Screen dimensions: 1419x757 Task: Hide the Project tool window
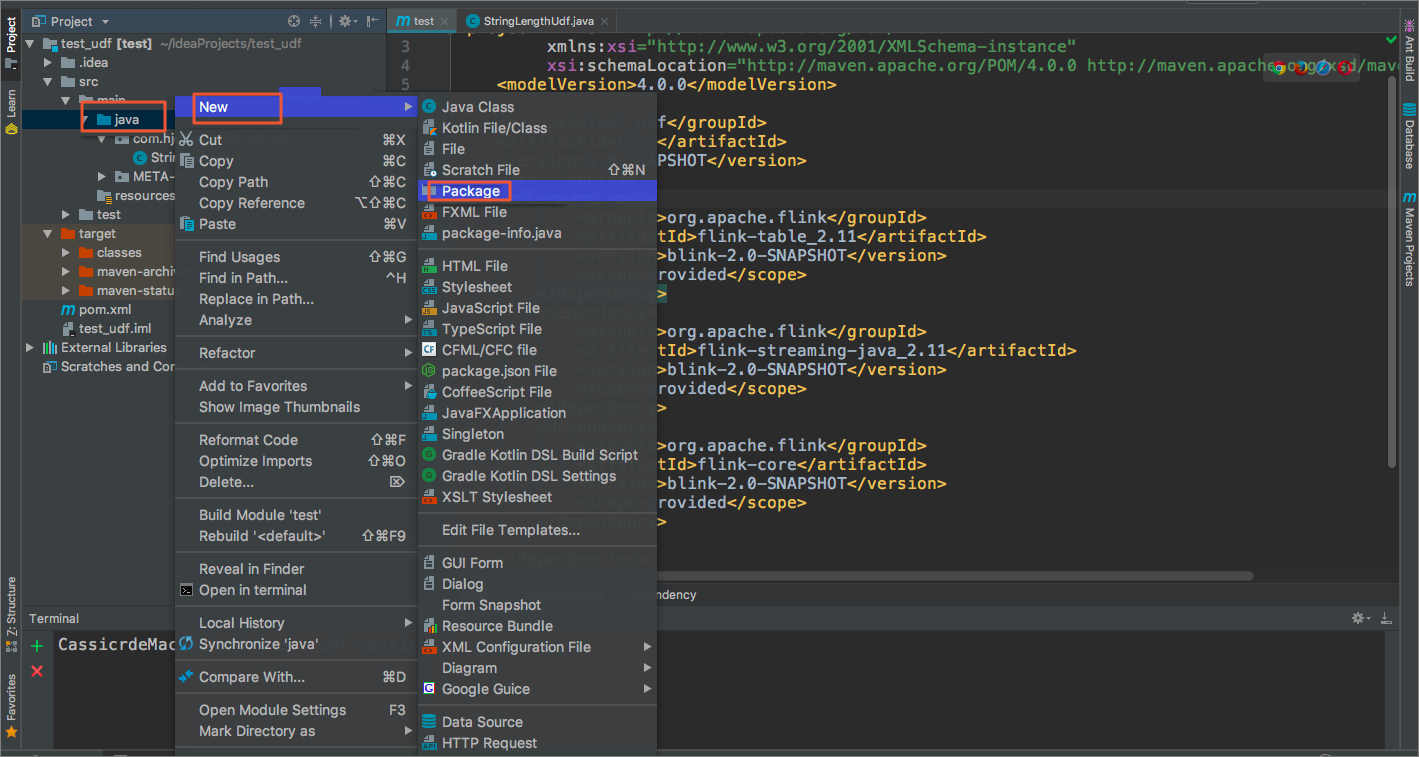(372, 21)
